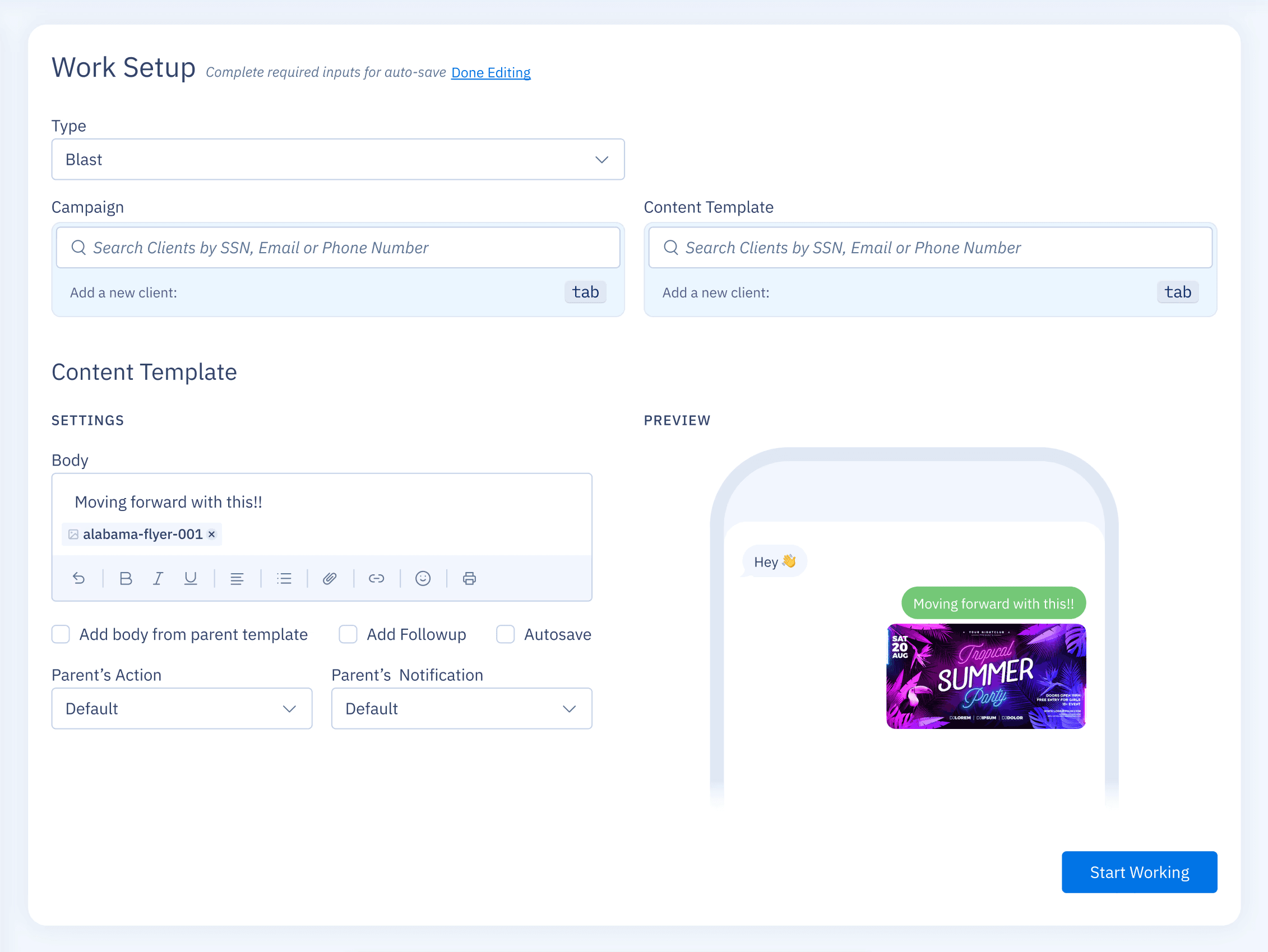Viewport: 1268px width, 952px height.
Task: Click the print icon
Action: pyautogui.click(x=469, y=578)
